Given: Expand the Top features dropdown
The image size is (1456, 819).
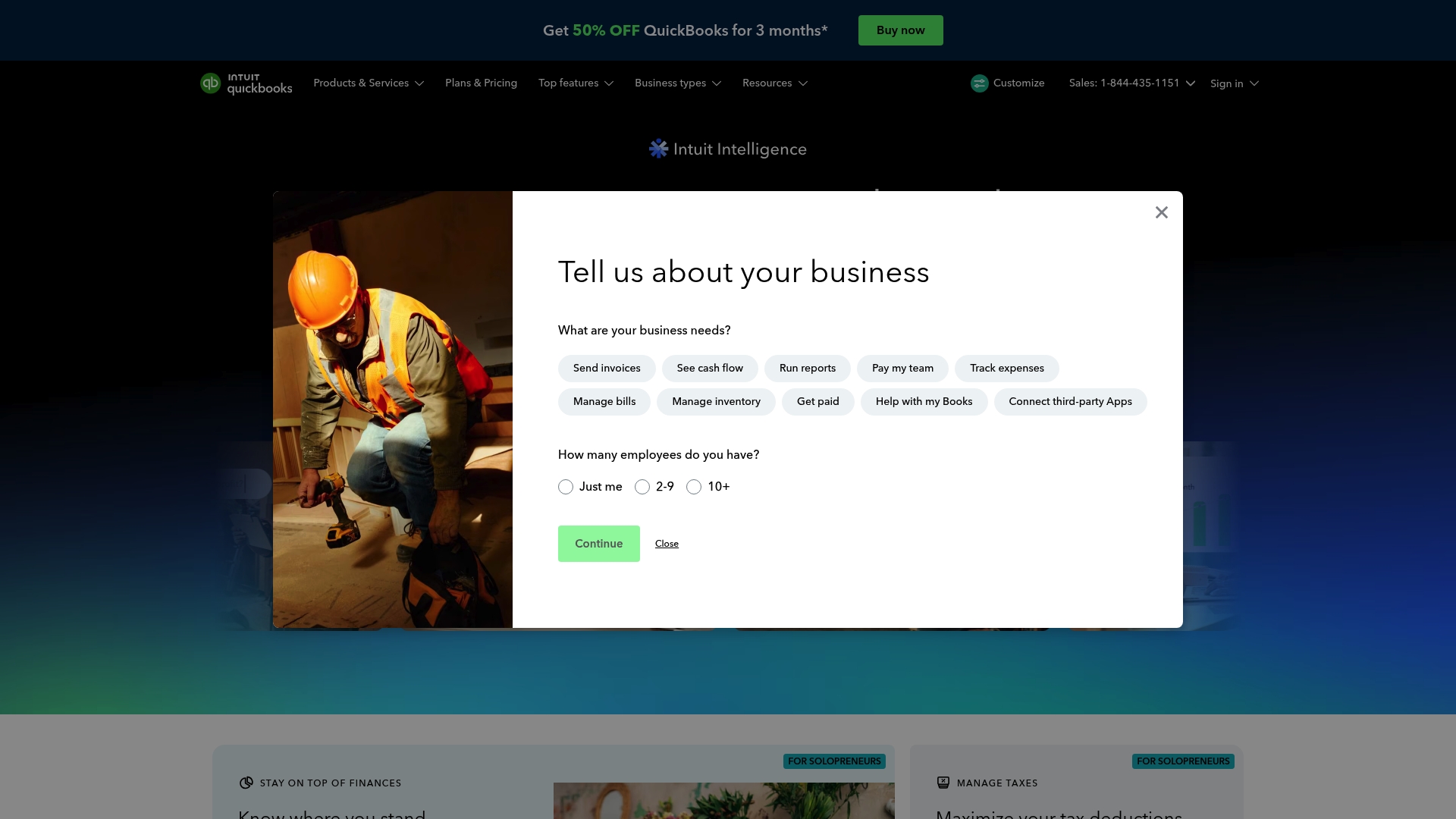Looking at the screenshot, I should (x=576, y=83).
